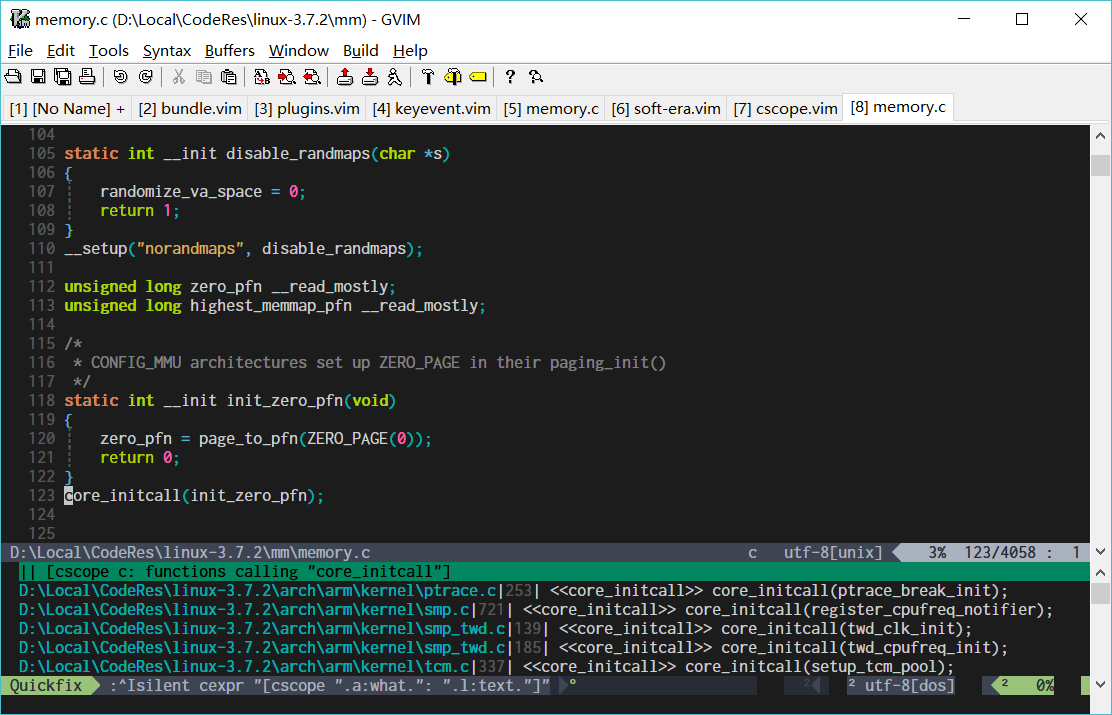Screen dimensions: 1112x715
Task: Run a Vim script via the toolbar
Action: pyautogui.click(x=393, y=76)
